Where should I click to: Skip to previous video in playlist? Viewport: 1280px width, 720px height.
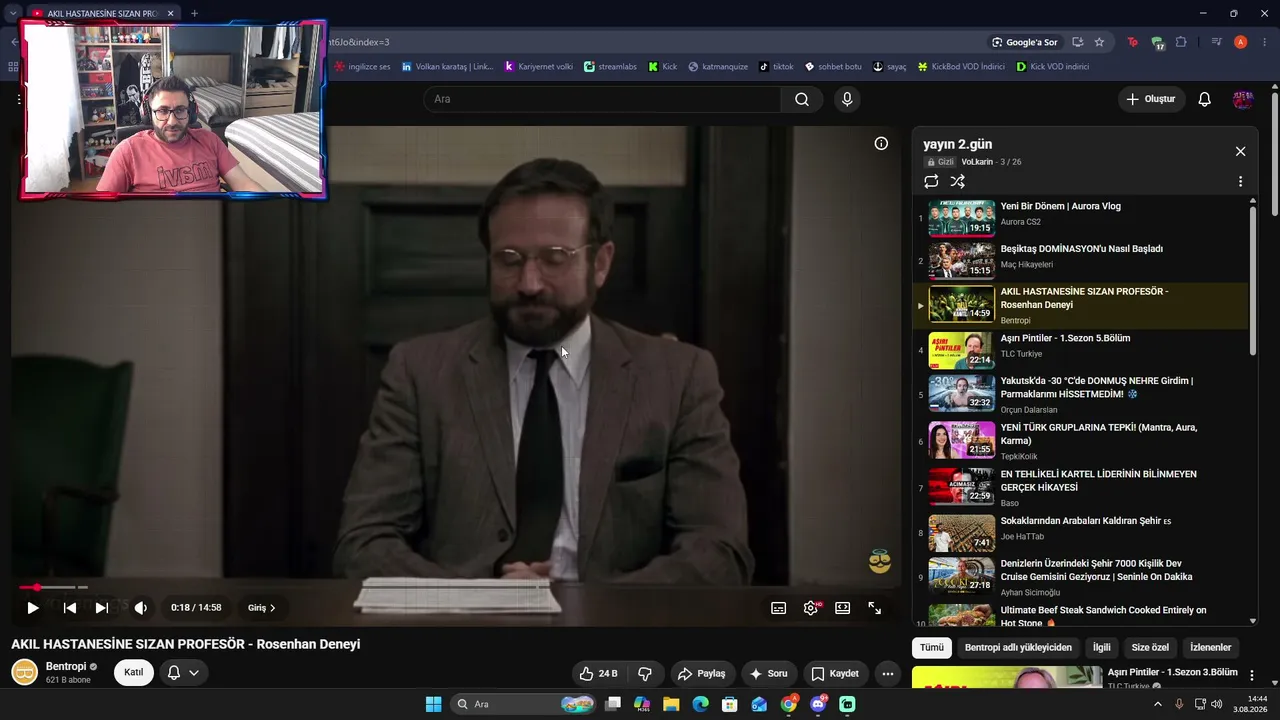point(70,607)
